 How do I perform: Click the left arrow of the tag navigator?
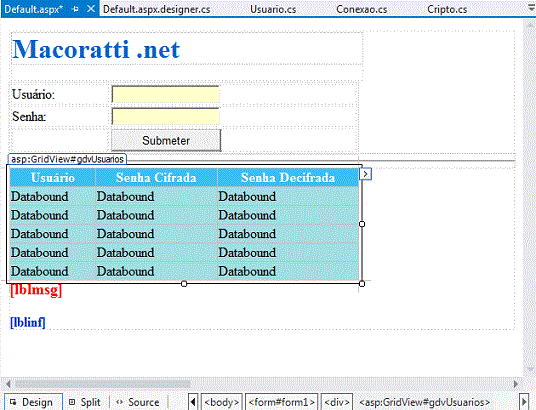coord(193,402)
